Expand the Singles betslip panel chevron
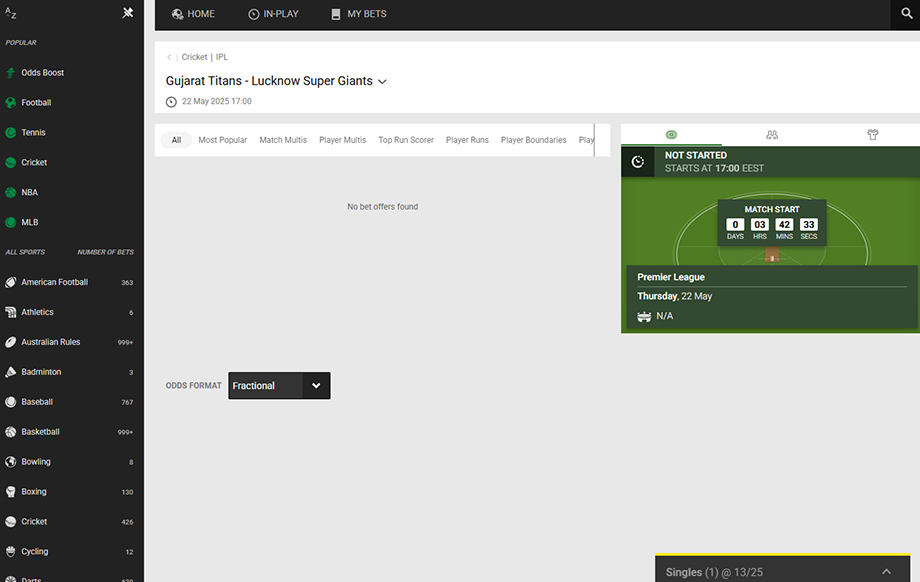The width and height of the screenshot is (920, 582). click(887, 571)
